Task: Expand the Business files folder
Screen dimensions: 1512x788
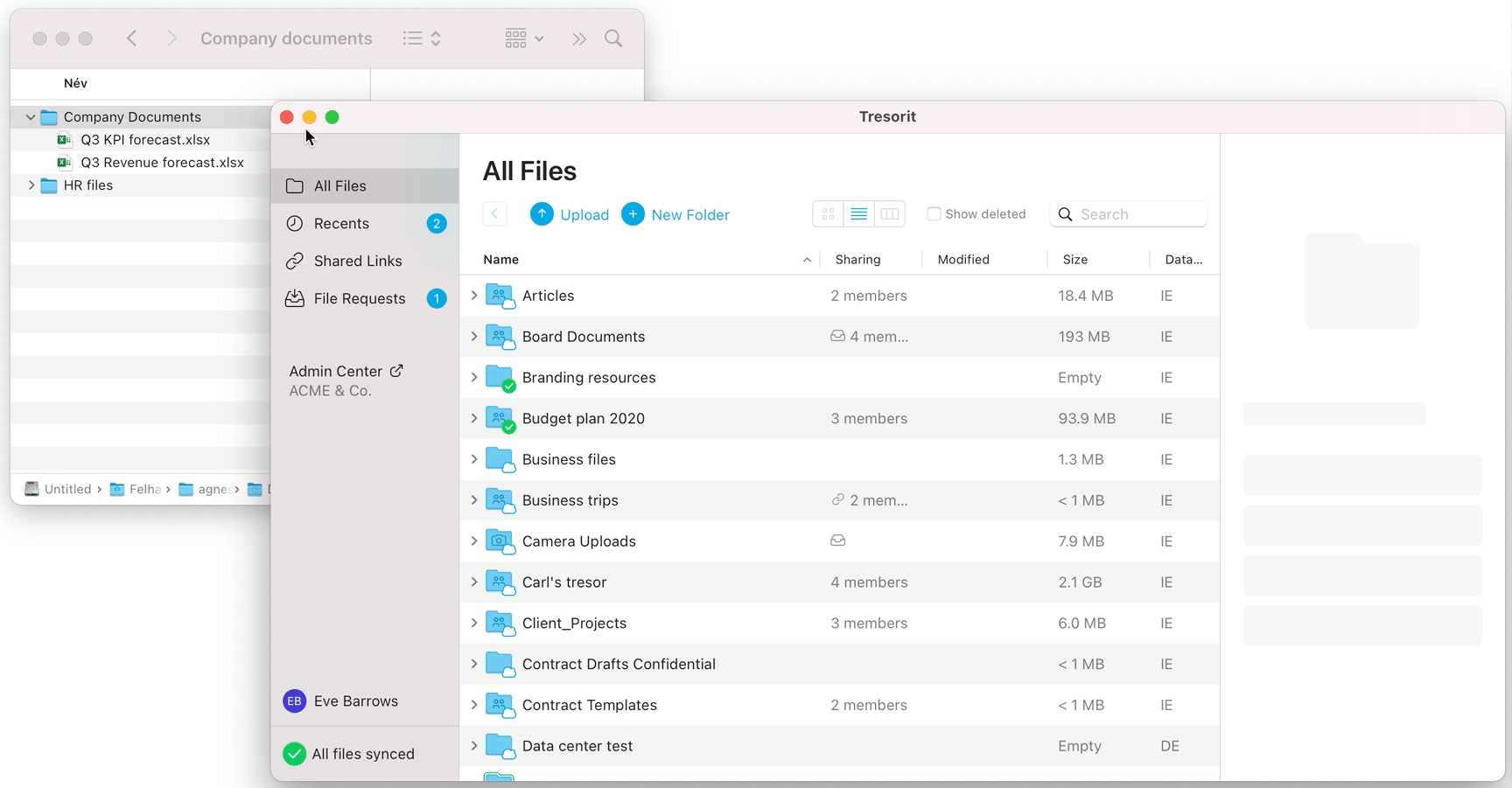Action: 474,459
